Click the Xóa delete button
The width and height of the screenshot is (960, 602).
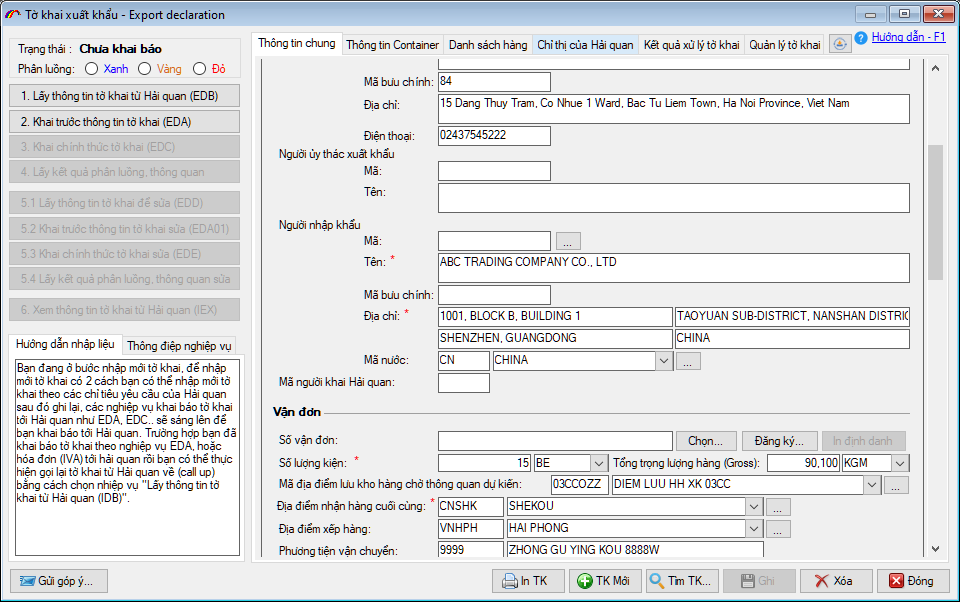(x=834, y=581)
